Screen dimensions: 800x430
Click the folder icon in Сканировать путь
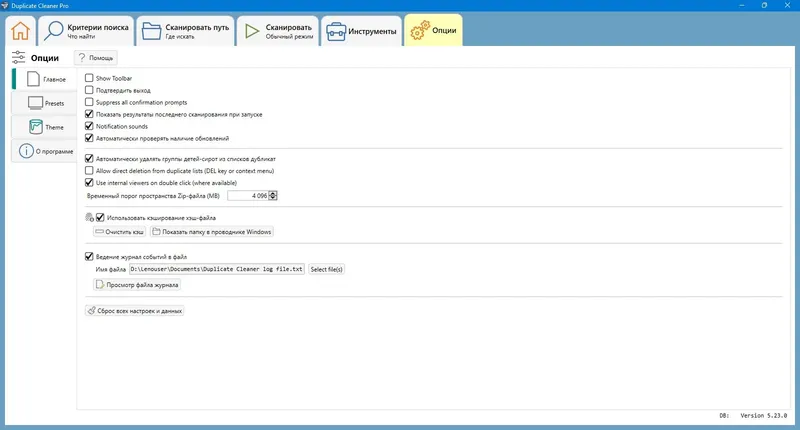pyautogui.click(x=152, y=31)
